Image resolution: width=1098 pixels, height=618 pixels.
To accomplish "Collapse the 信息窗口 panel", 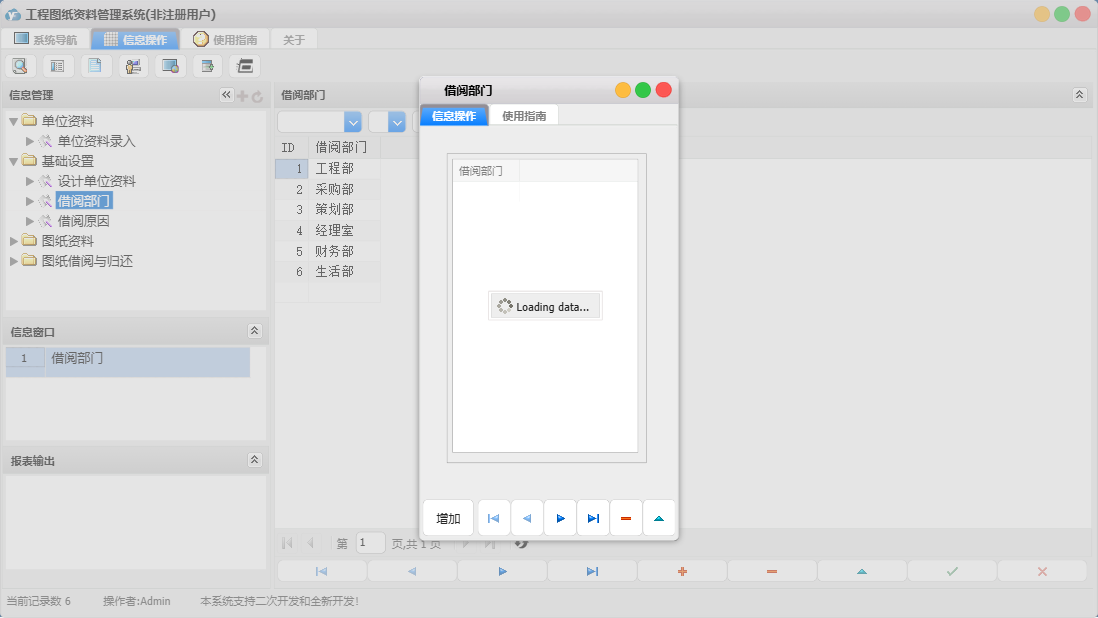I will 254,331.
